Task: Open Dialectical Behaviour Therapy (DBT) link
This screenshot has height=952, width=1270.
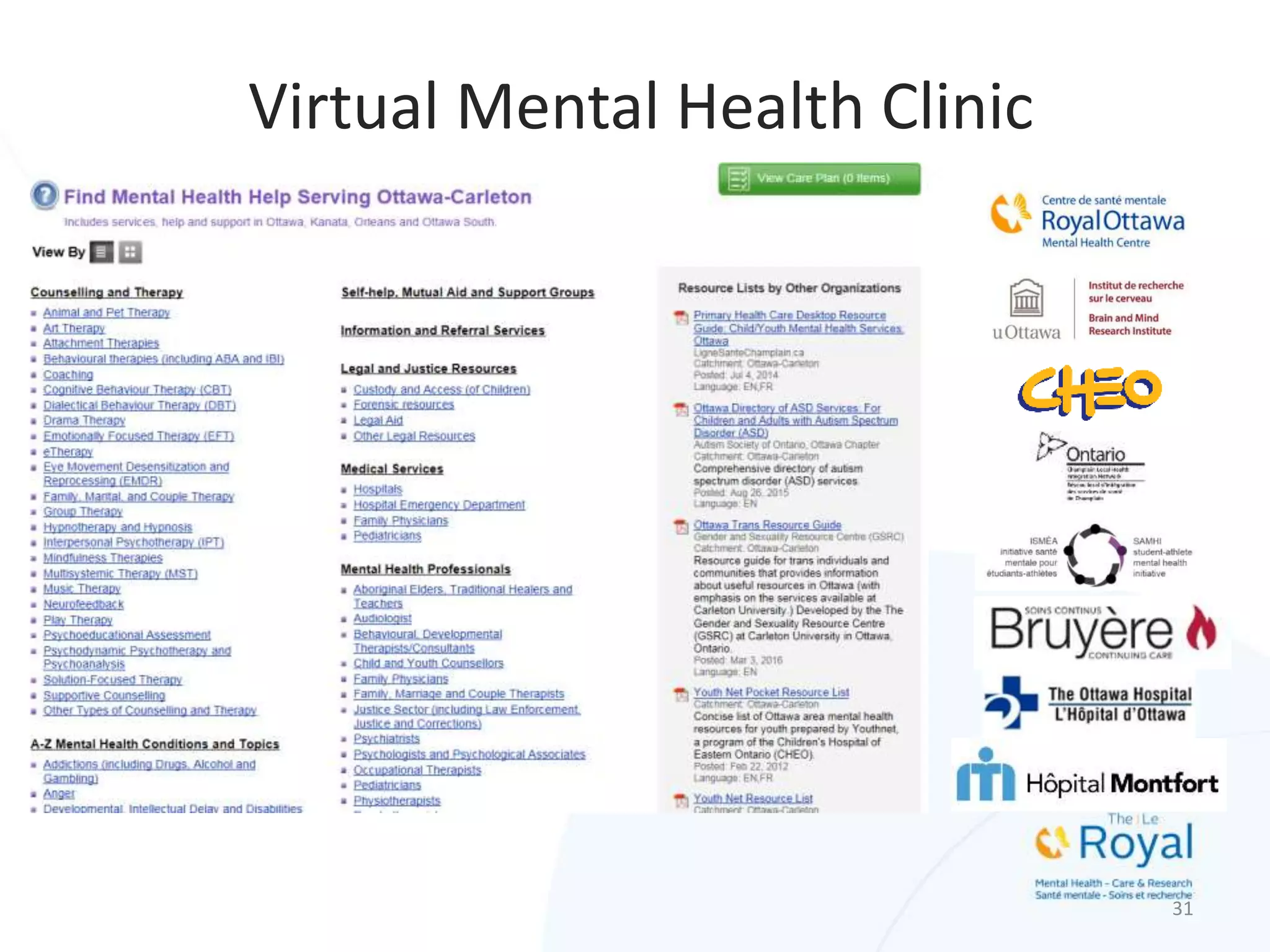Action: [x=140, y=405]
